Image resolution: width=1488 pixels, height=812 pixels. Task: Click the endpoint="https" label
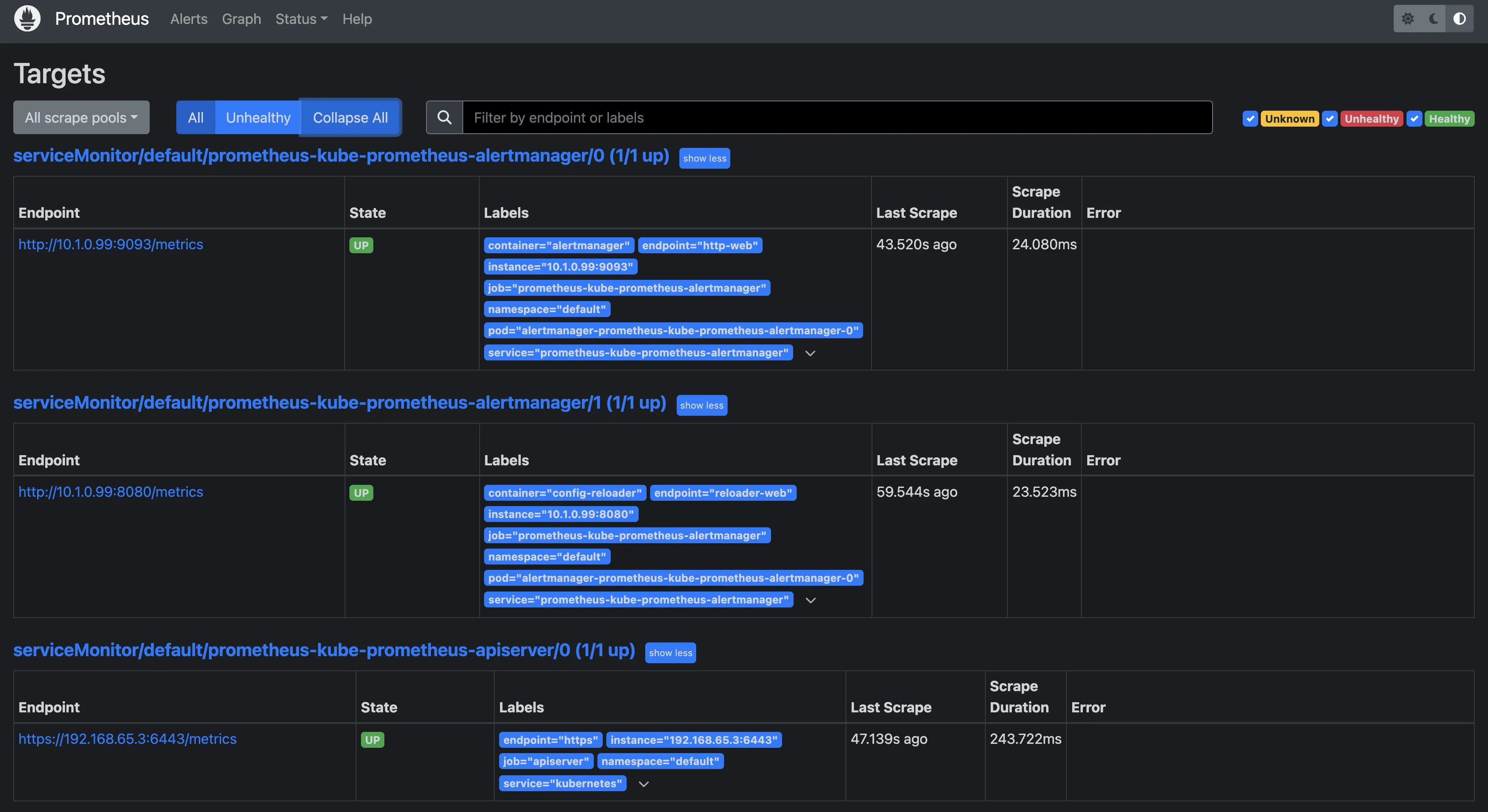[x=550, y=740]
